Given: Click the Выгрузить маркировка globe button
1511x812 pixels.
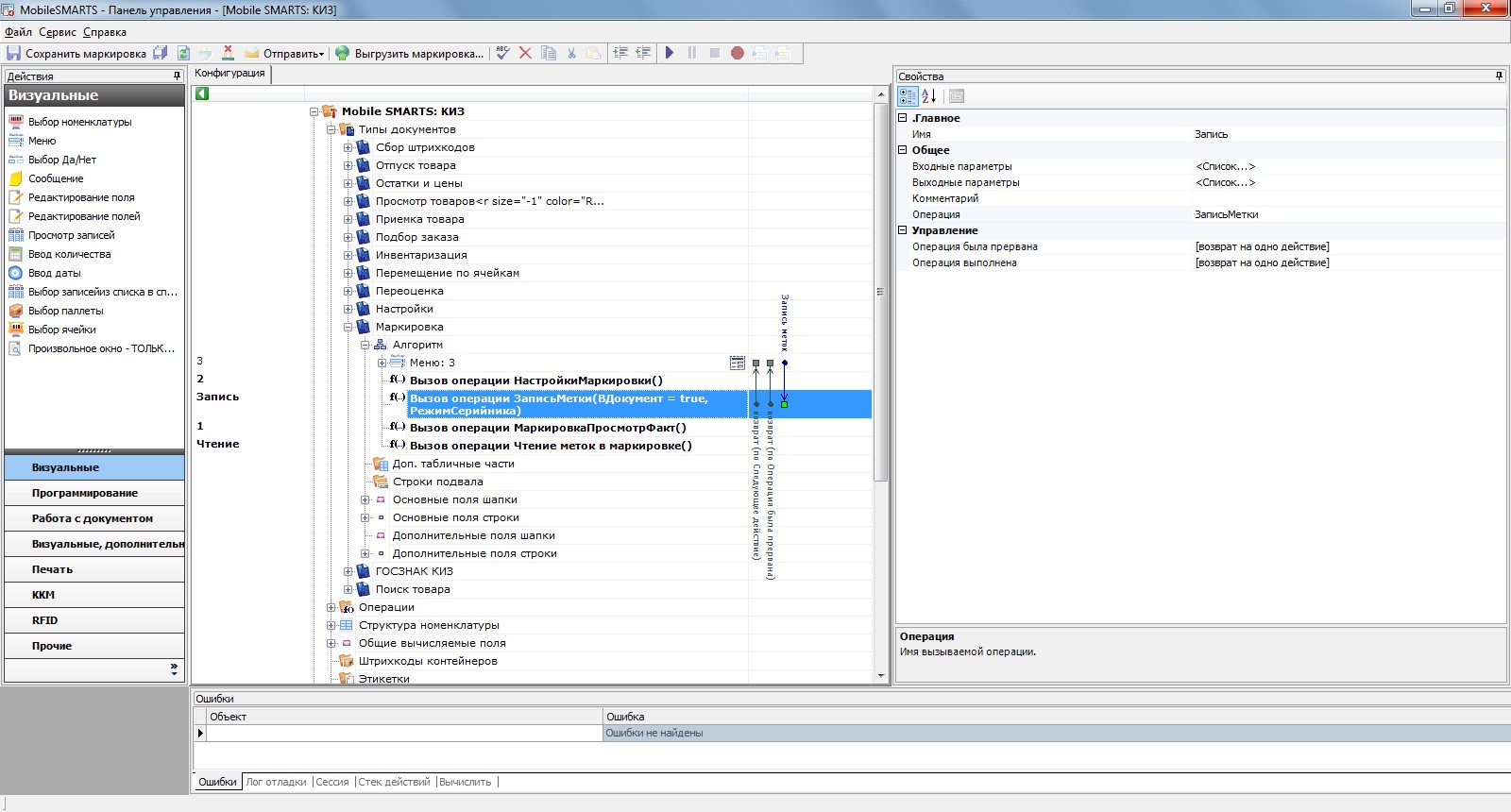Looking at the screenshot, I should pyautogui.click(x=410, y=53).
